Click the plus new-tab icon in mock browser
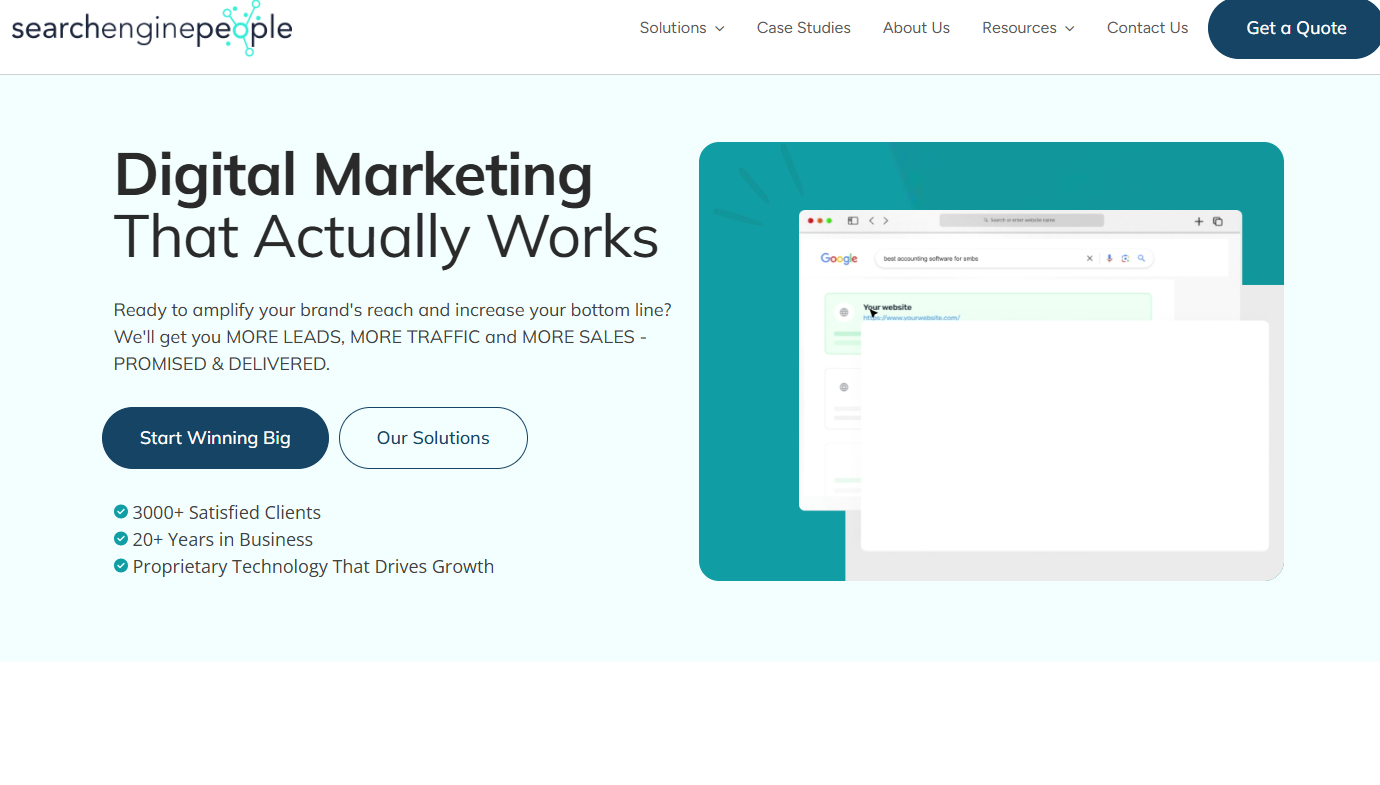This screenshot has height=785, width=1380. click(1199, 221)
